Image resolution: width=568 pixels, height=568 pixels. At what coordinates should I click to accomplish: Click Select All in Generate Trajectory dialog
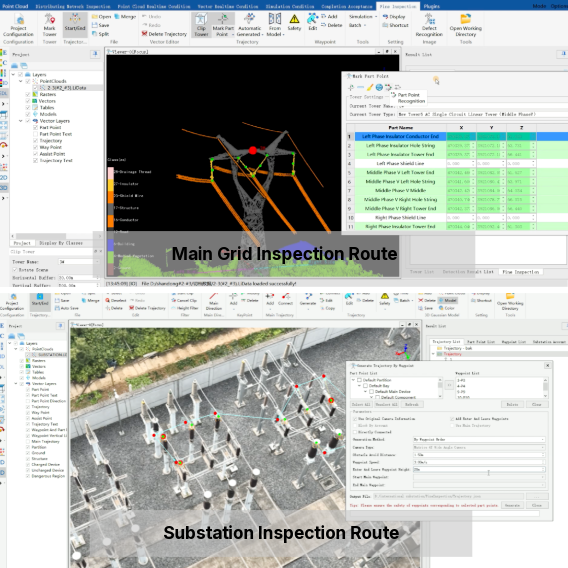pyautogui.click(x=361, y=404)
